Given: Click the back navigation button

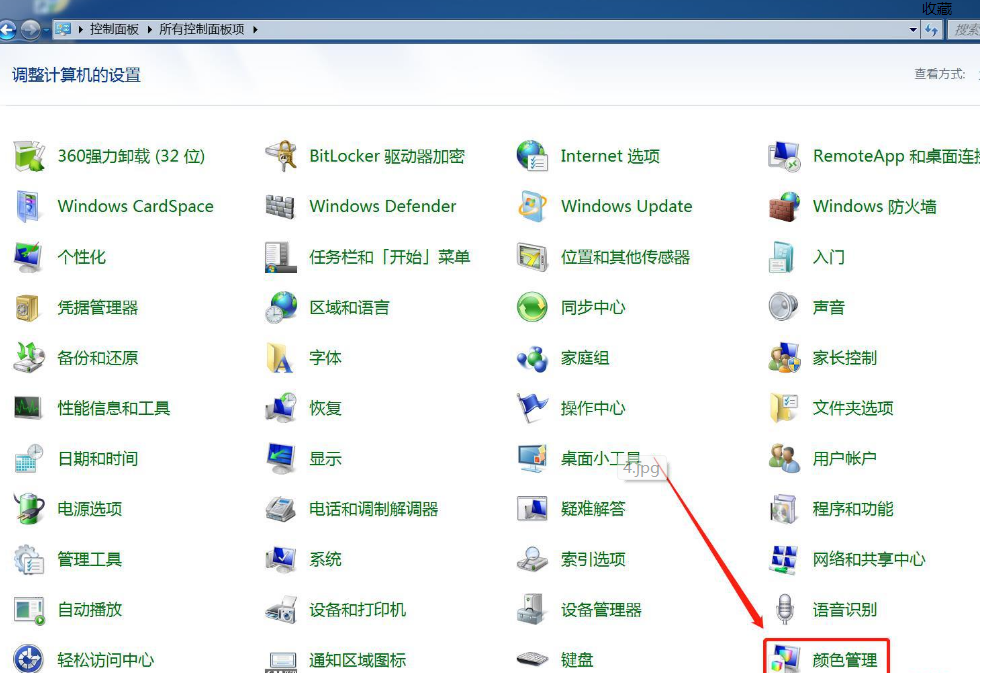Looking at the screenshot, I should [x=8, y=30].
